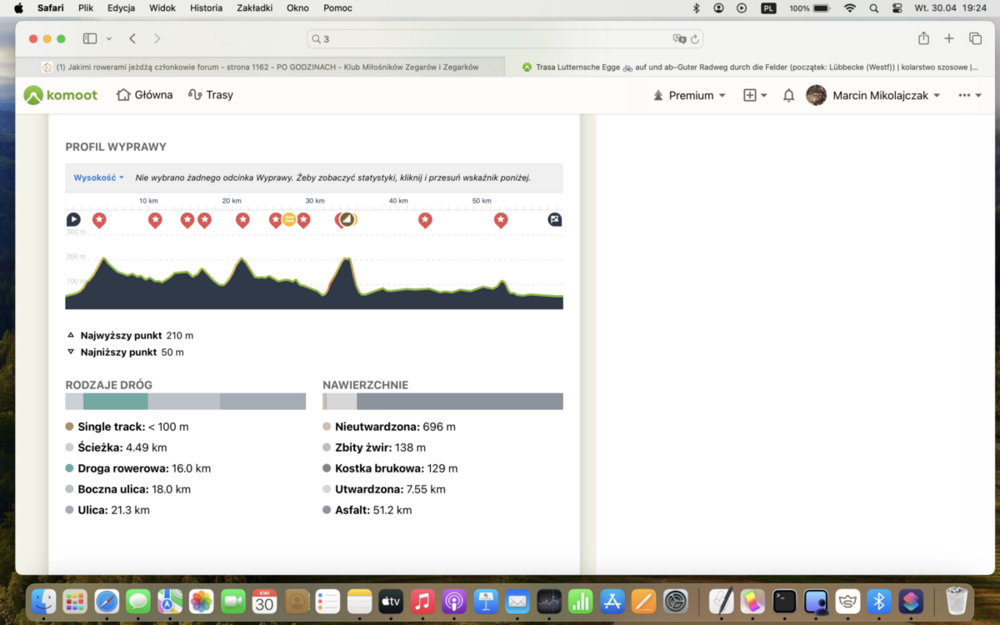Click the finish flag marker on profile
1000x625 pixels.
(555, 220)
